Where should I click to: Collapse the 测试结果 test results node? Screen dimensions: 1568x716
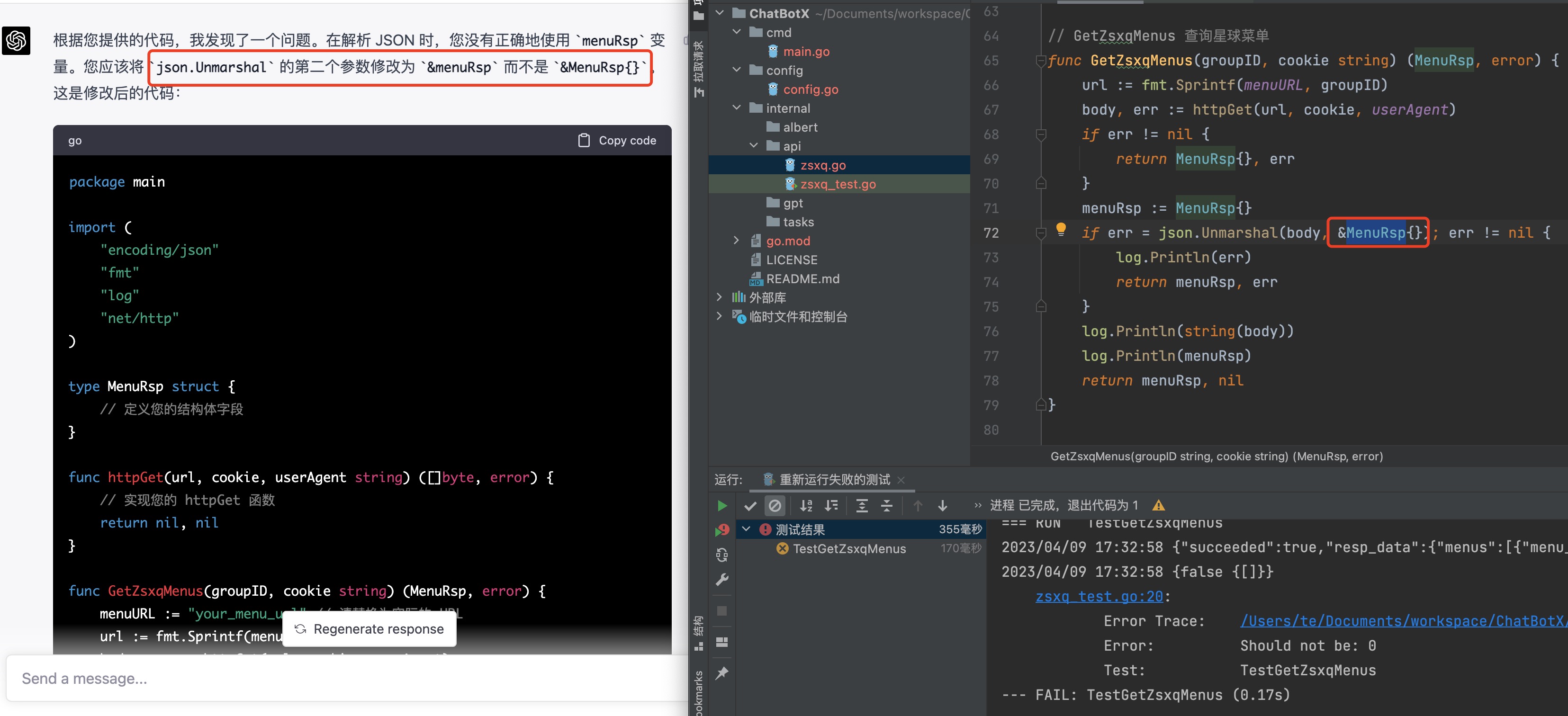tap(746, 529)
